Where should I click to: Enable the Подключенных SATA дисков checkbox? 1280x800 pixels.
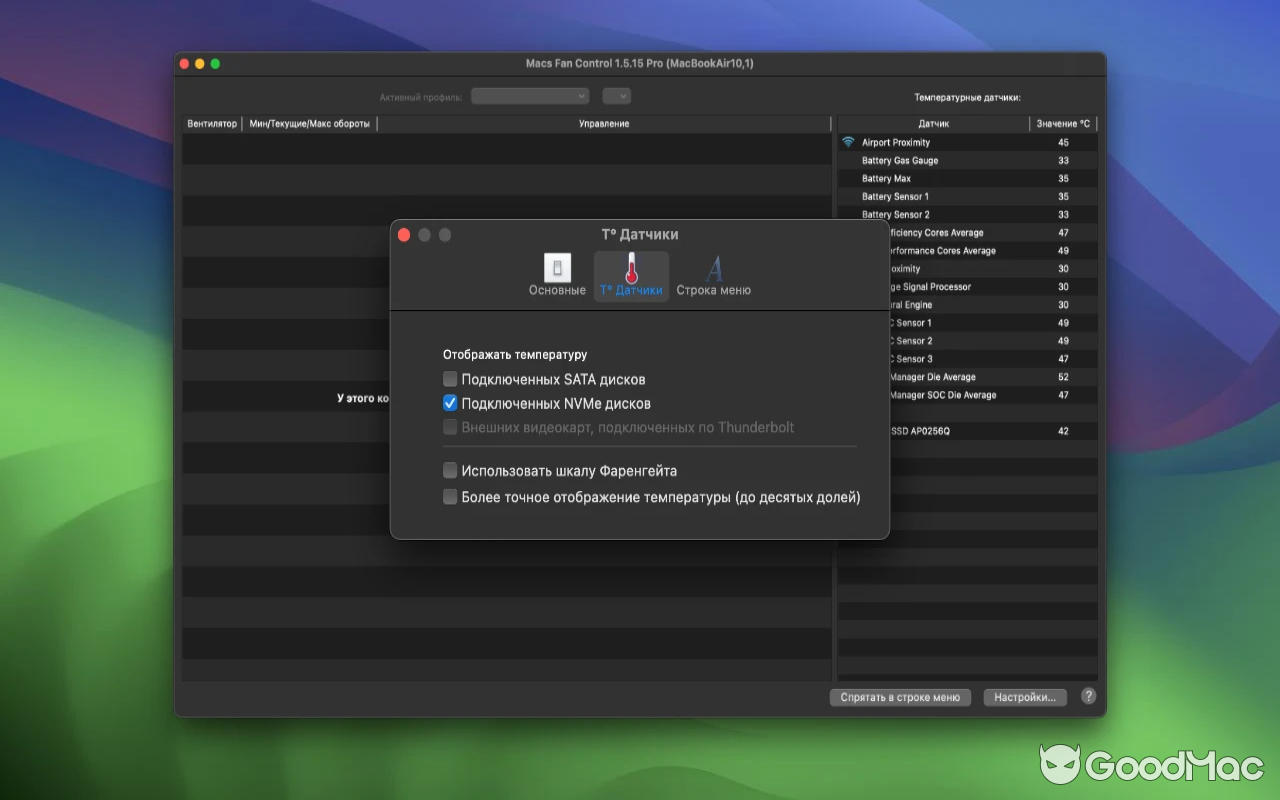point(450,379)
